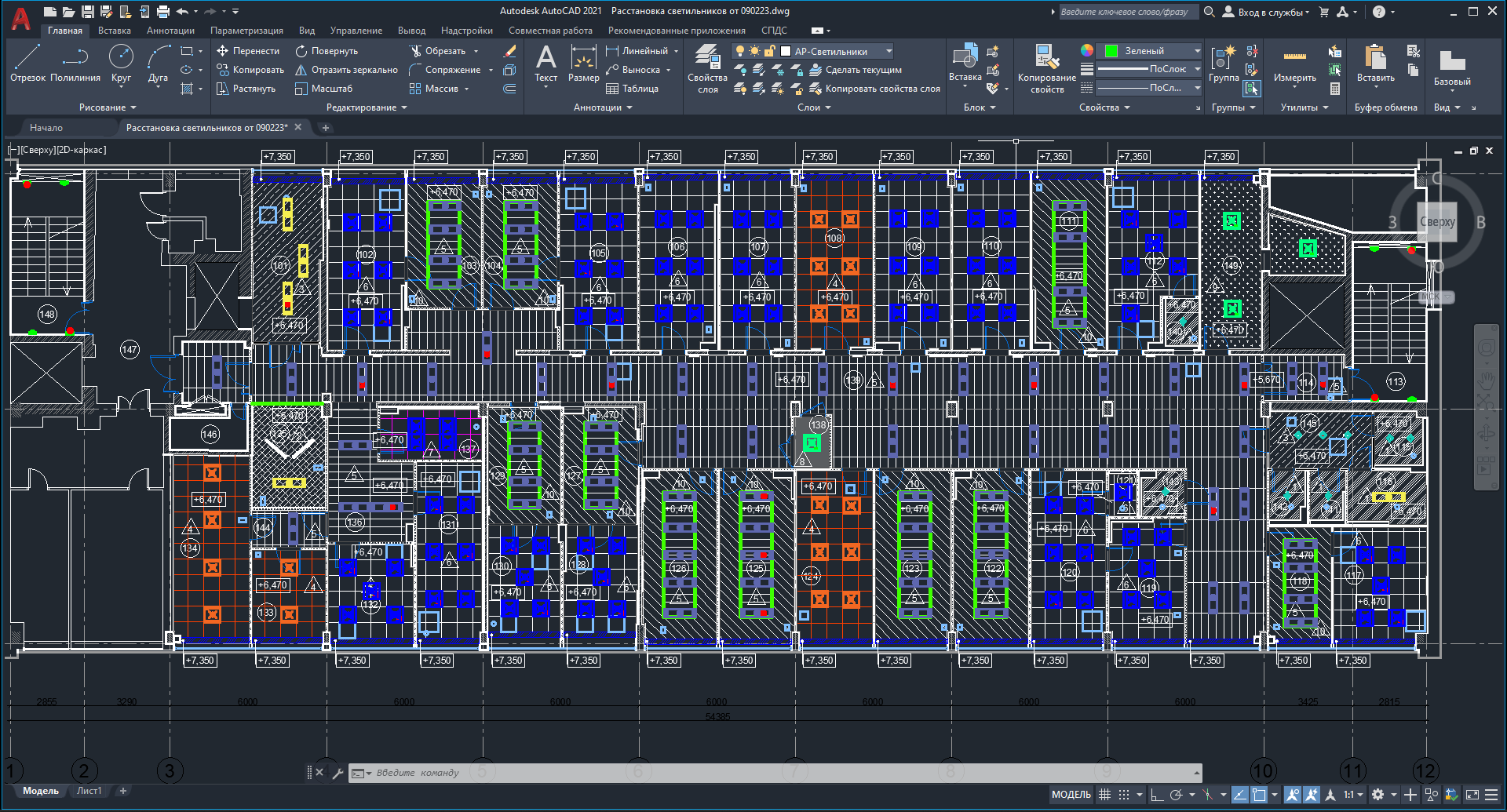Toggle layer on/off lightbulb for АР-Светильники
This screenshot has width=1507, height=812.
pyautogui.click(x=739, y=51)
